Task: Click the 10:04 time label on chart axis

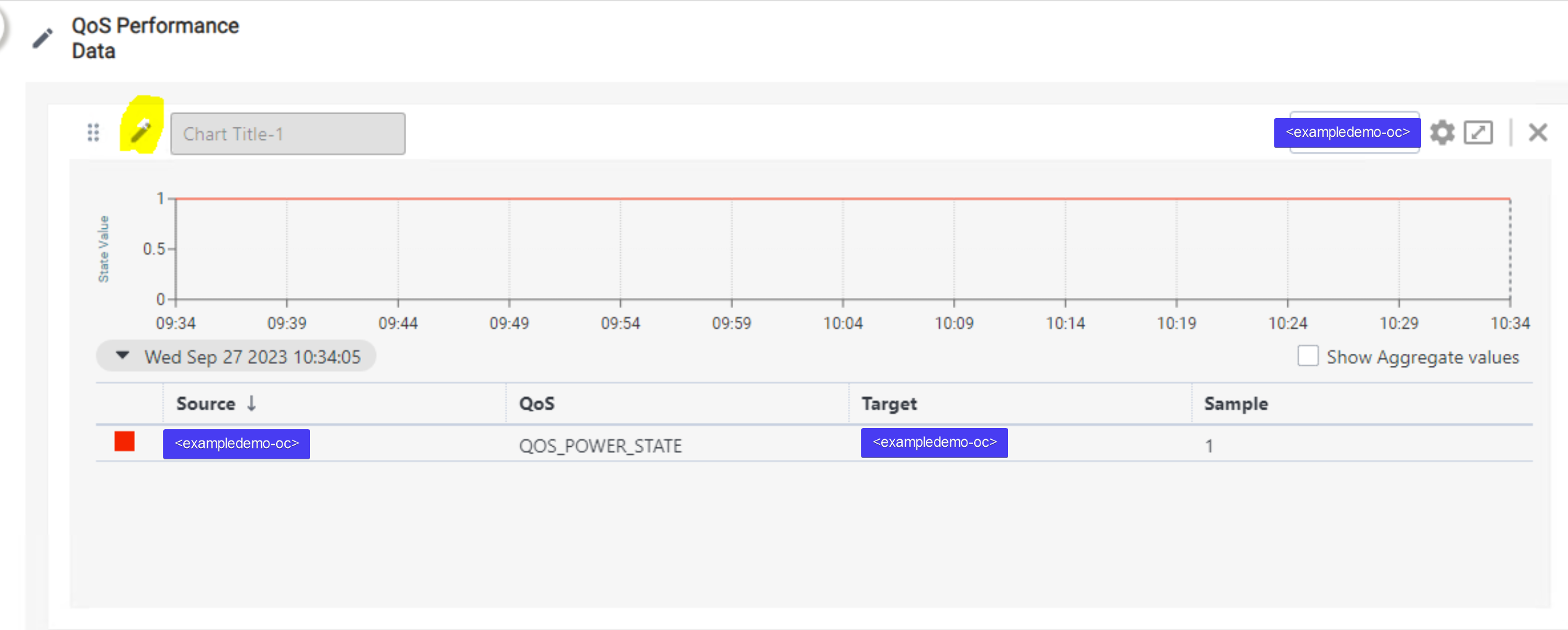Action: (843, 323)
